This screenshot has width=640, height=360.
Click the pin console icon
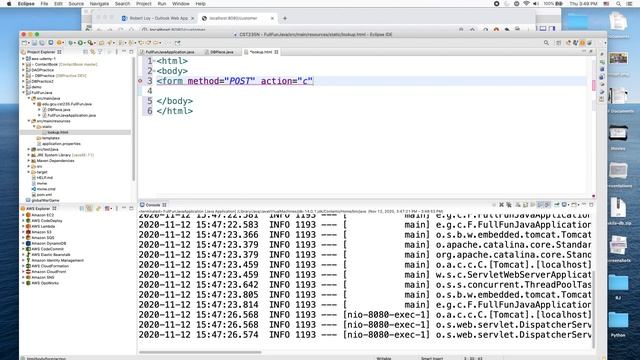556,204
